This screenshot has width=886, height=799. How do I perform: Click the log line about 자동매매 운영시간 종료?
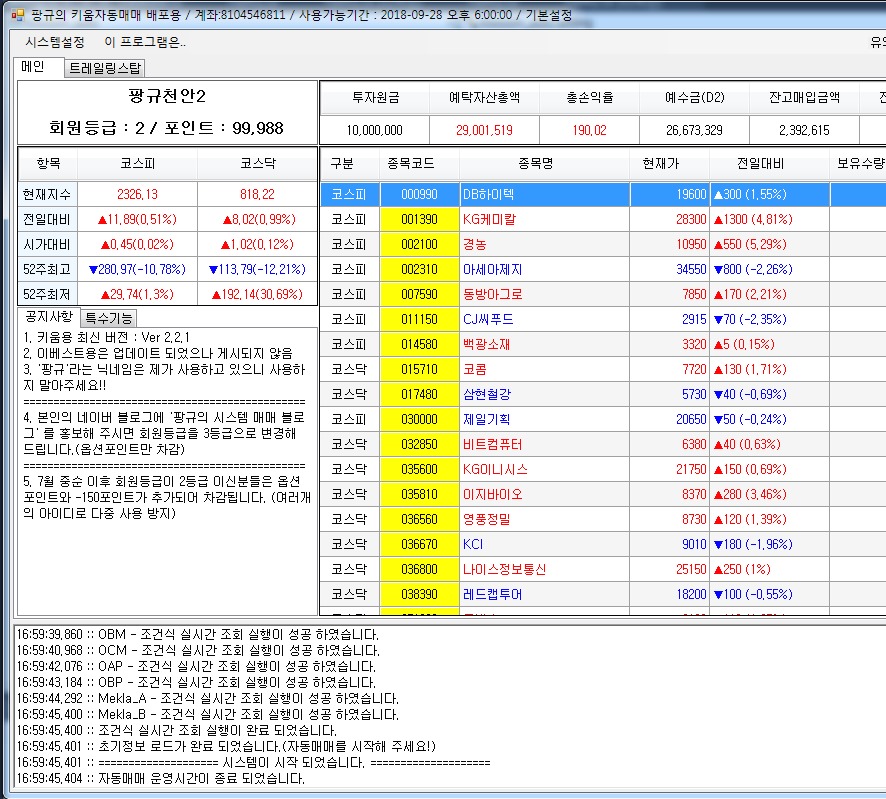pos(160,778)
